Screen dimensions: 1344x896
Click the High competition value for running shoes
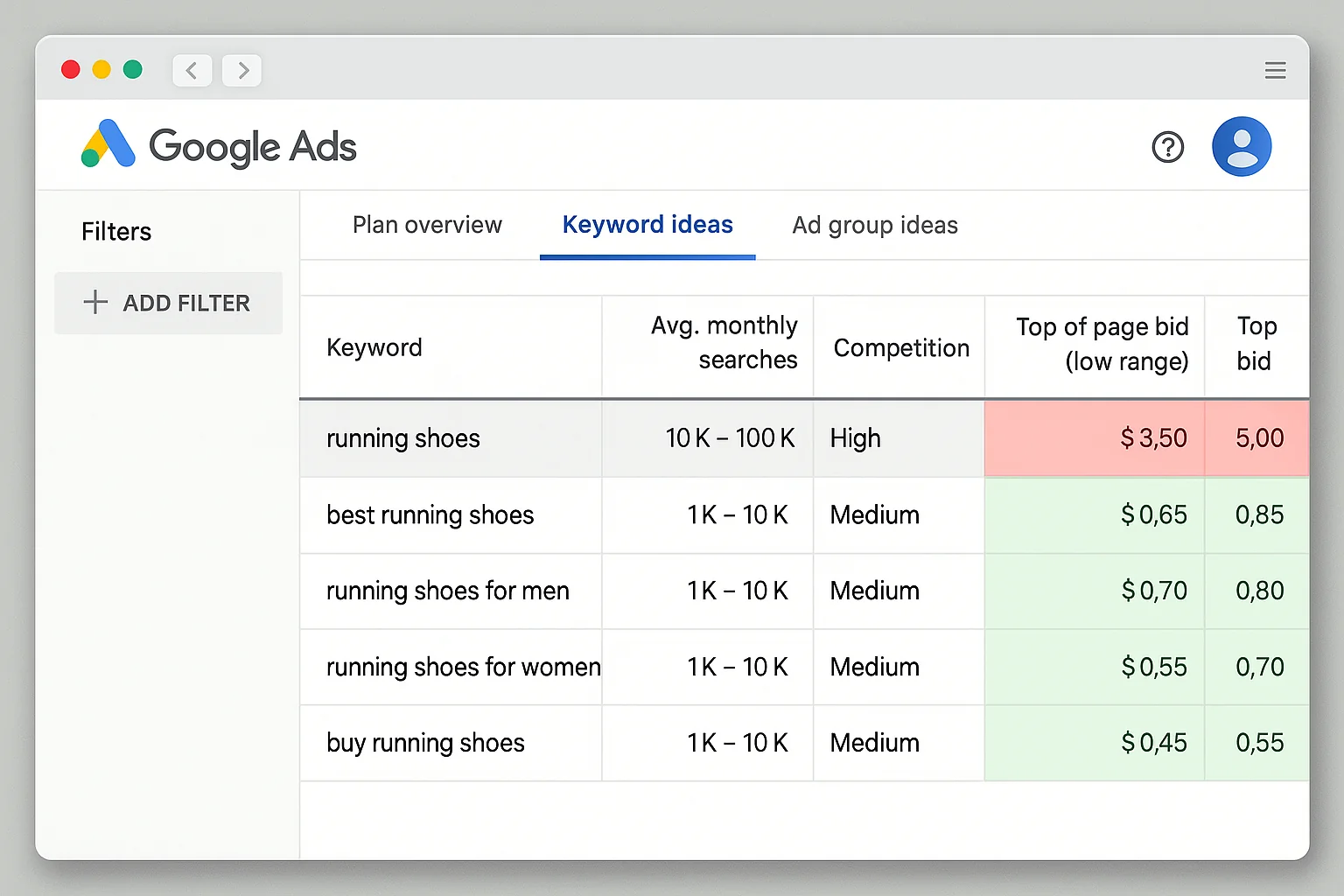[x=855, y=438]
